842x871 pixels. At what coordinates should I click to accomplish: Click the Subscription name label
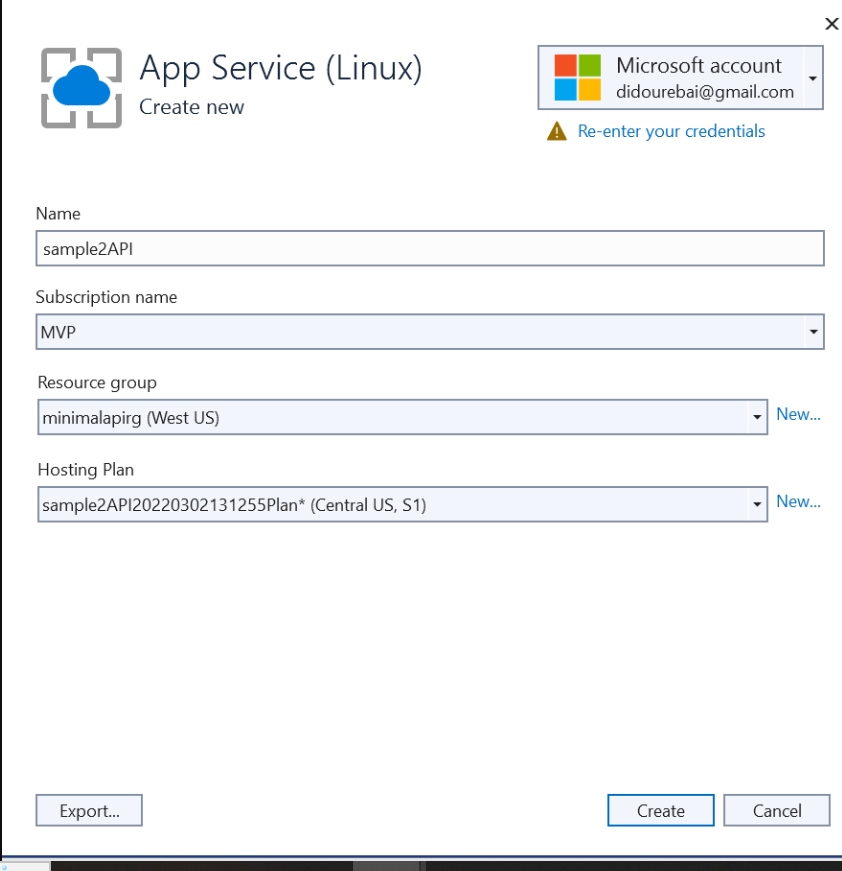coord(106,297)
